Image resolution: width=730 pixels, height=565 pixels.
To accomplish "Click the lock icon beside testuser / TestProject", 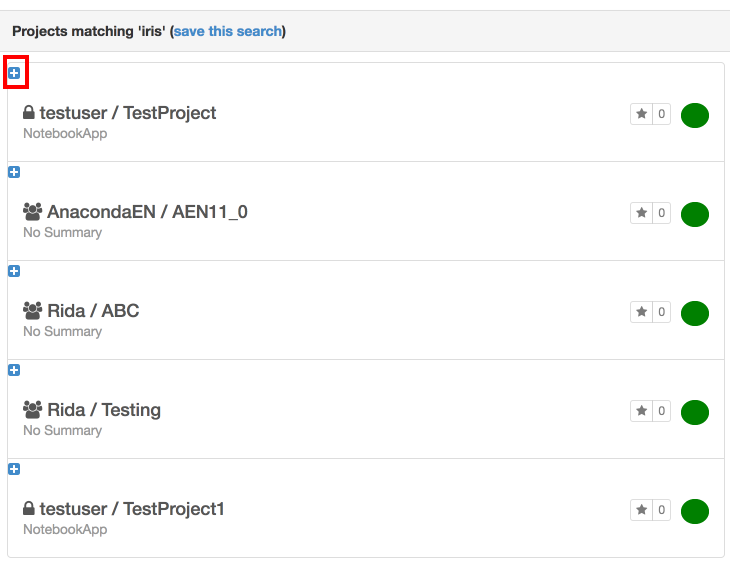I will [x=29, y=113].
